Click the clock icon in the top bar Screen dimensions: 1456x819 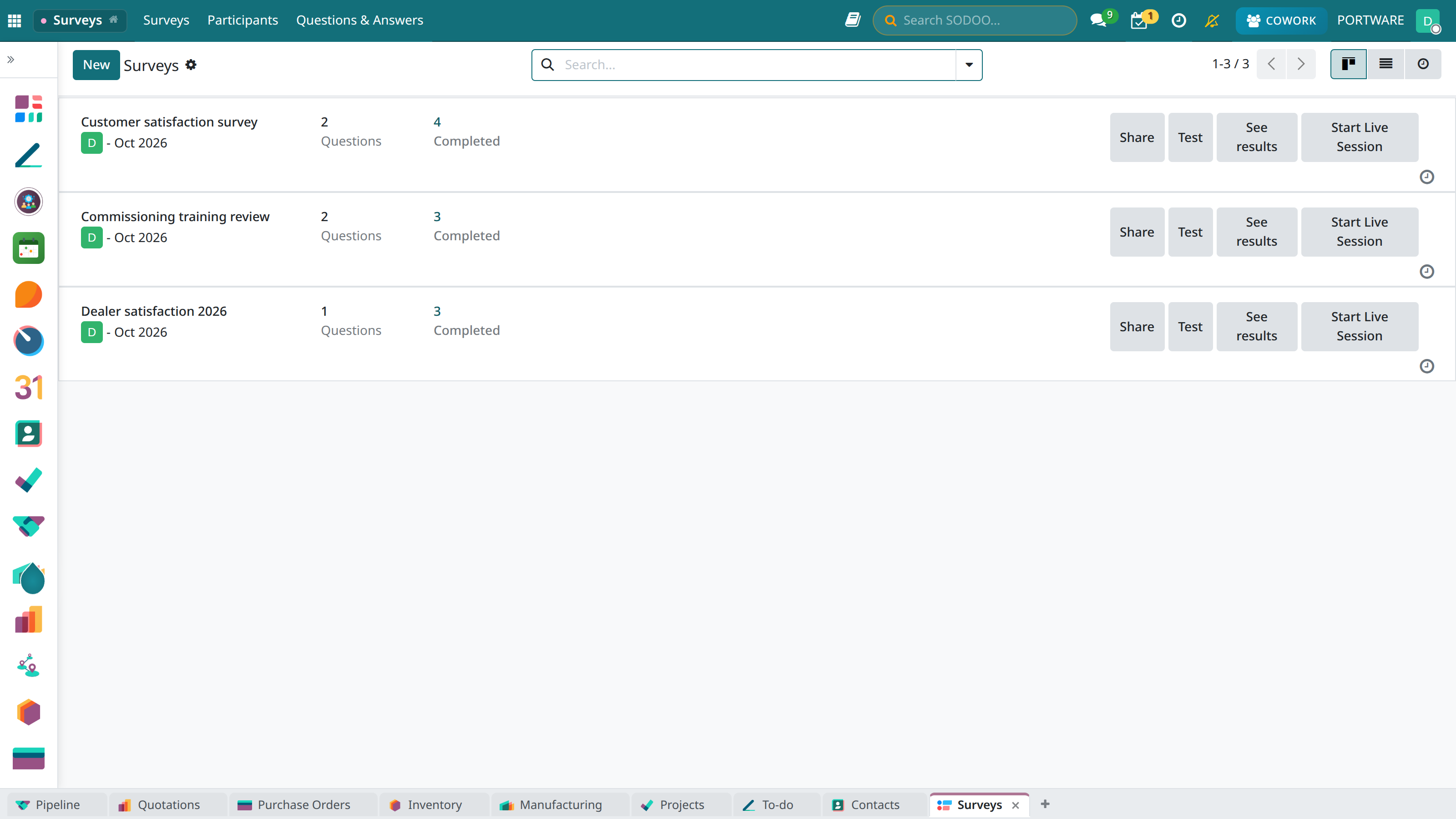(x=1178, y=20)
